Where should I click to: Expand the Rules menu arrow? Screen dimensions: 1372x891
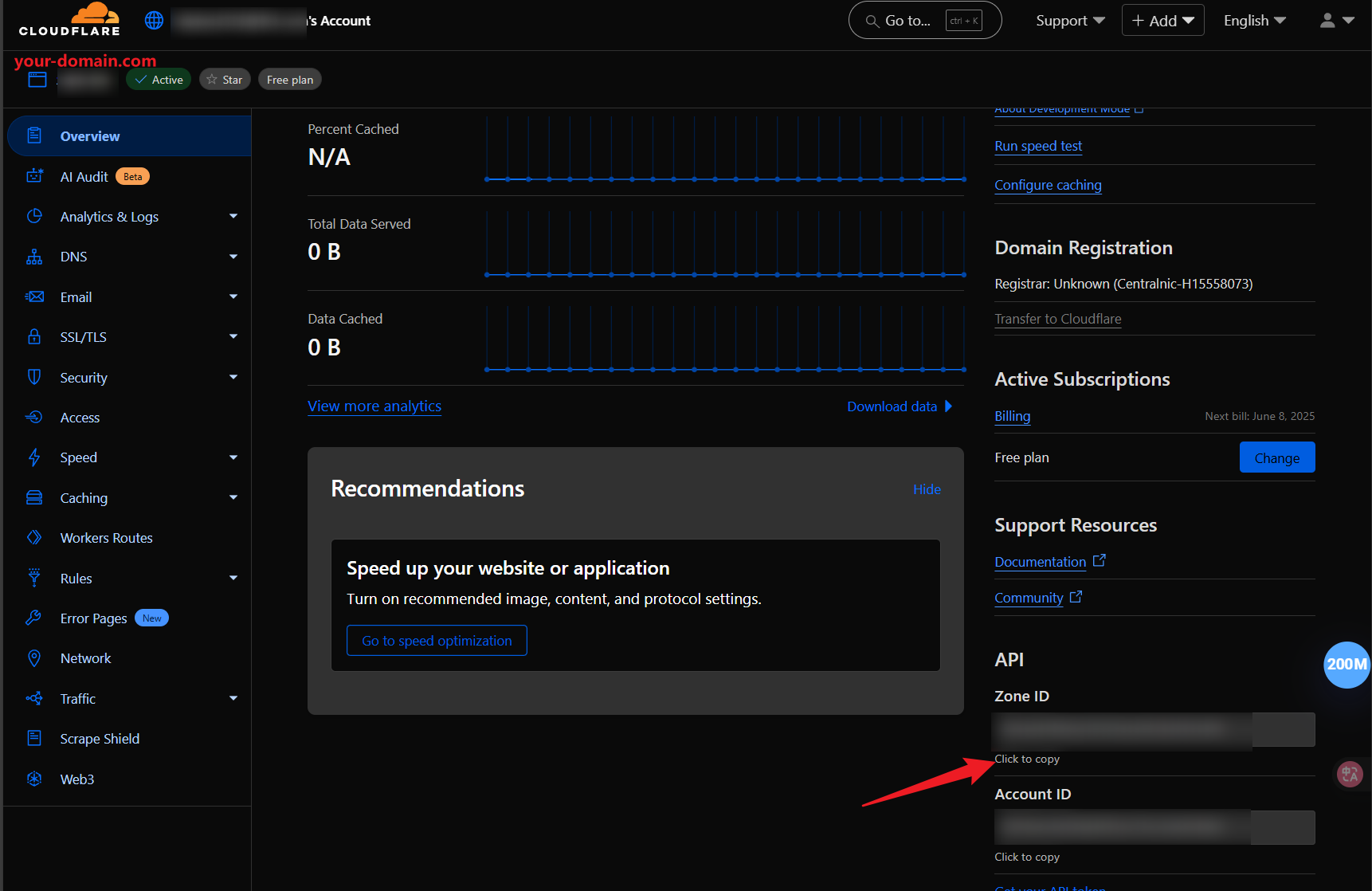coord(233,578)
